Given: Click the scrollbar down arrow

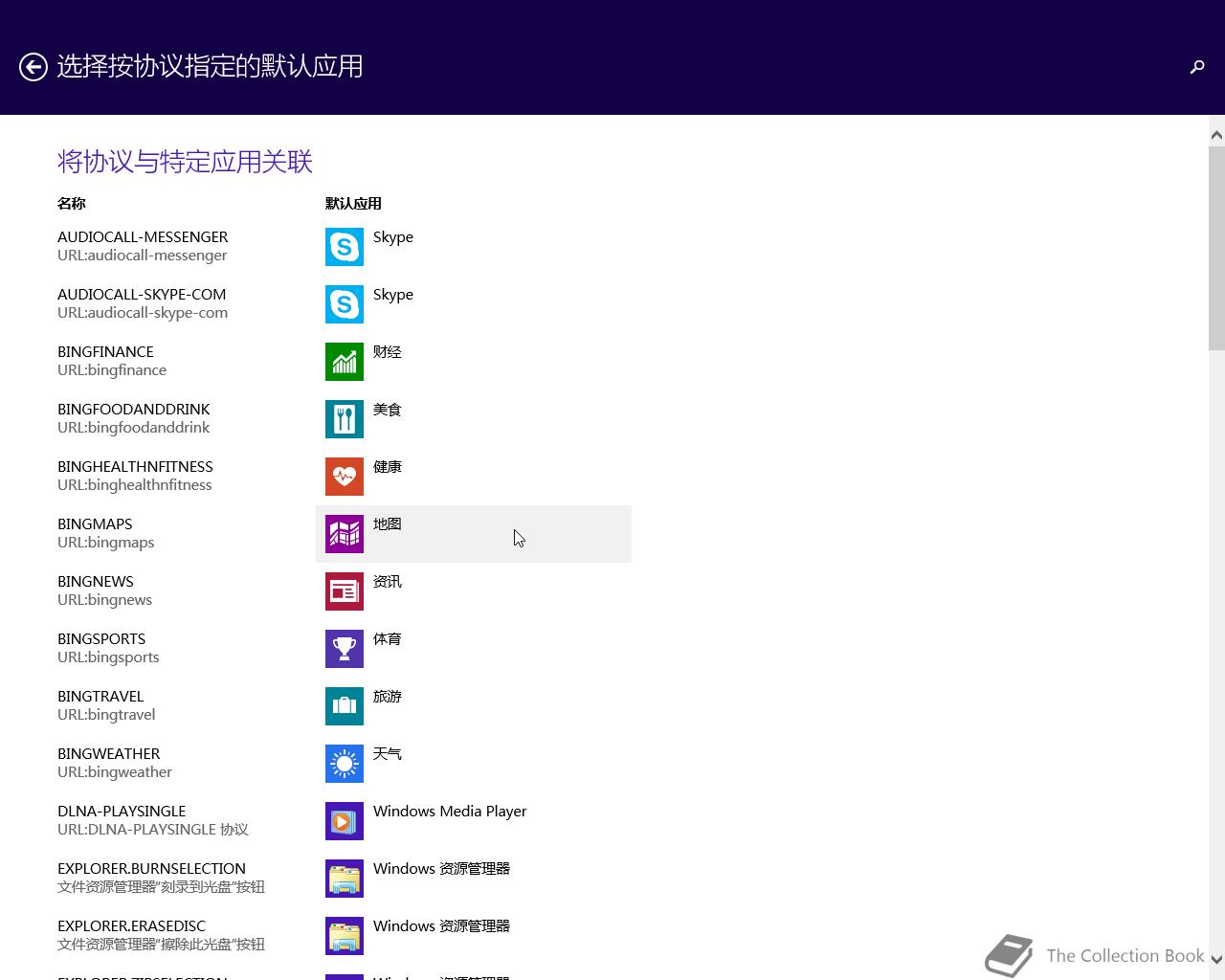Looking at the screenshot, I should pos(1216,958).
